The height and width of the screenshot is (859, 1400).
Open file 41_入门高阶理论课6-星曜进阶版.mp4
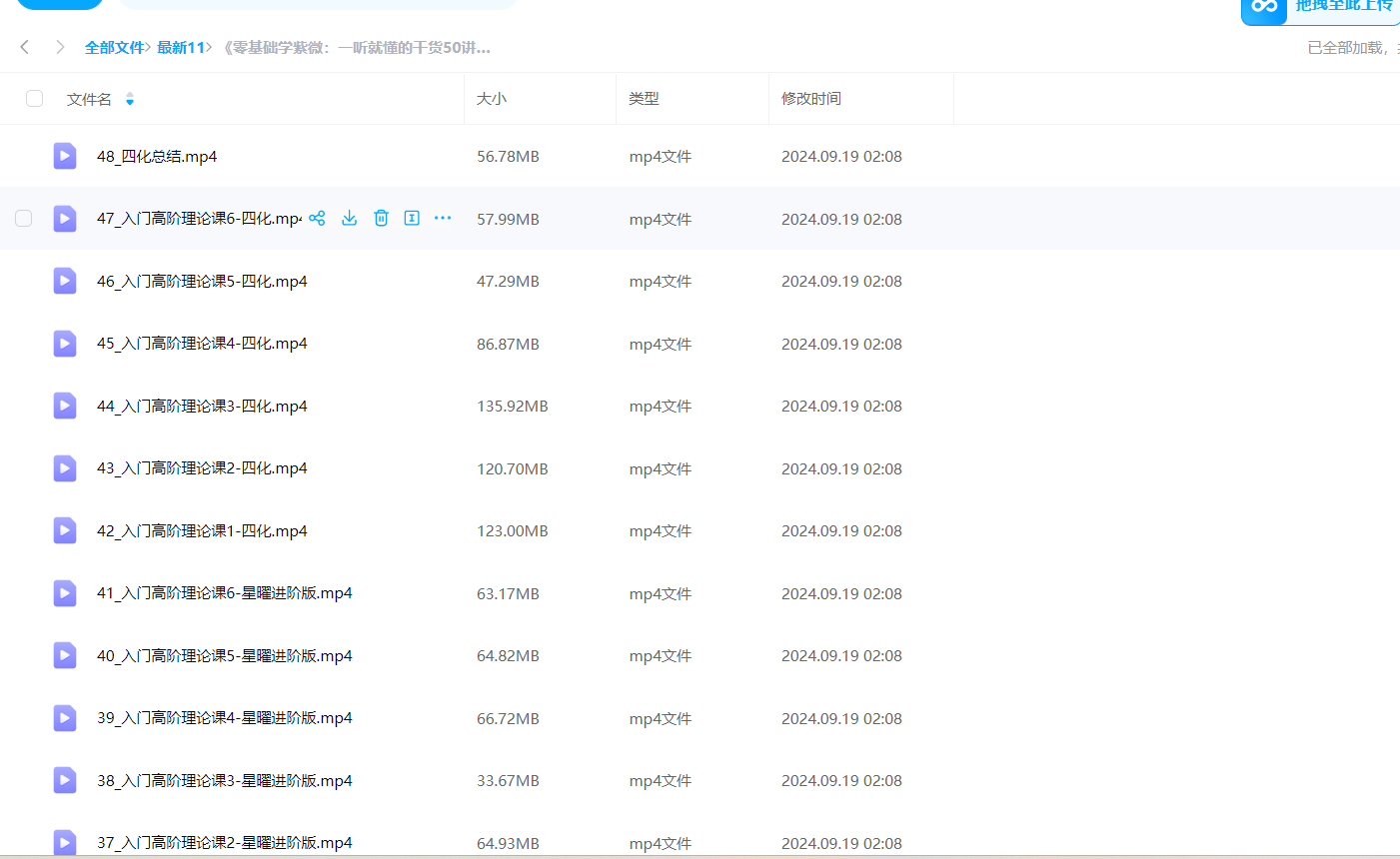(225, 593)
